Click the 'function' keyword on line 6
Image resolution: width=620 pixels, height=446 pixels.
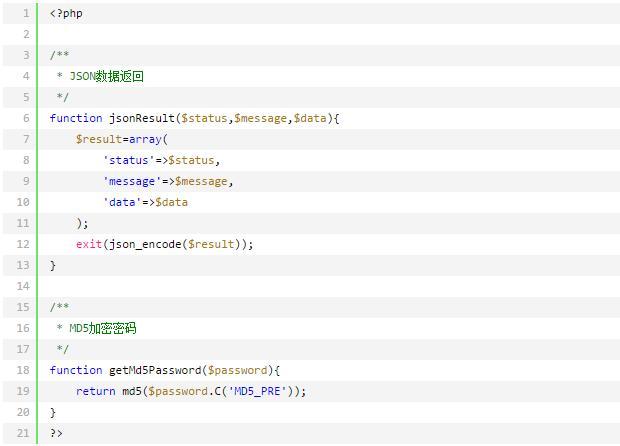coord(76,118)
